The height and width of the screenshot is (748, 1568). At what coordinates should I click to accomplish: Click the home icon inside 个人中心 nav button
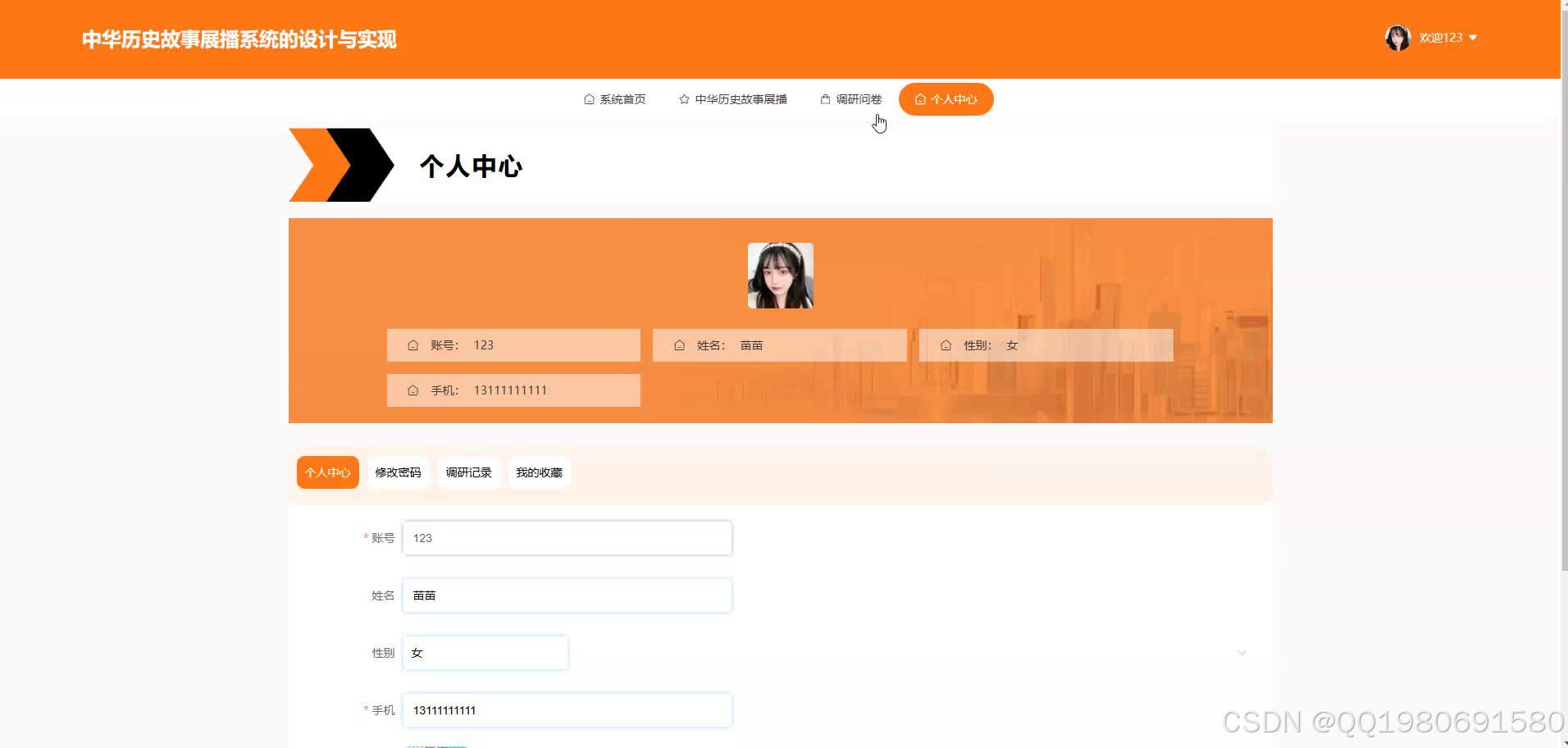point(920,99)
